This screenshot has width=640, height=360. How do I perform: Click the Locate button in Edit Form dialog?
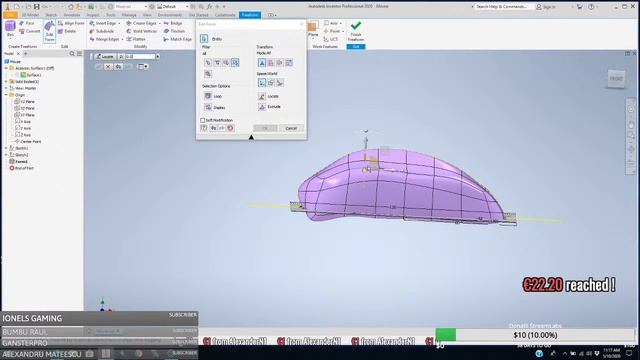click(x=269, y=96)
